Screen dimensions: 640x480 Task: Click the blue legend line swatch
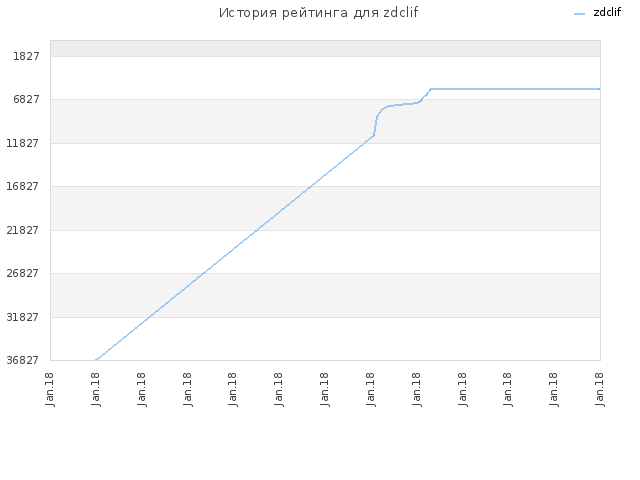click(579, 14)
